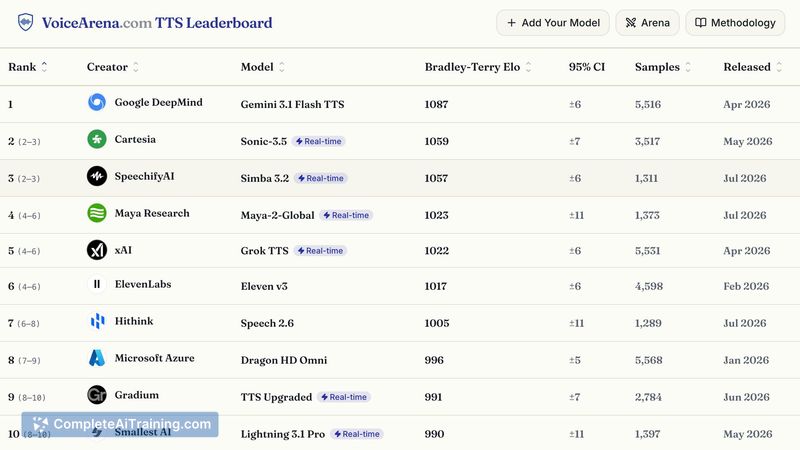
Task: Click the Samples value 4,598
Action: tap(649, 286)
